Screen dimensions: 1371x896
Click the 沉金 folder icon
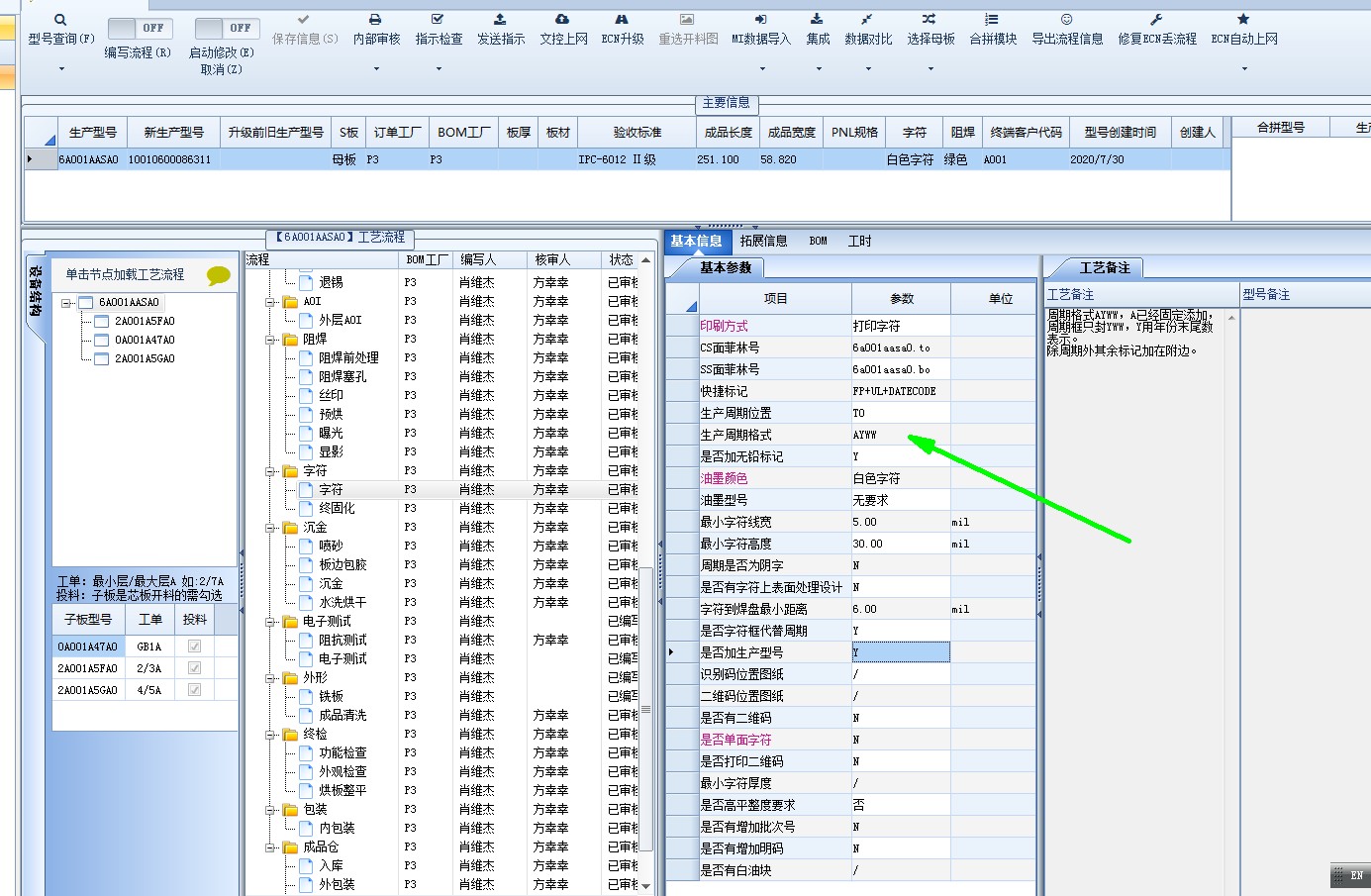coord(290,528)
